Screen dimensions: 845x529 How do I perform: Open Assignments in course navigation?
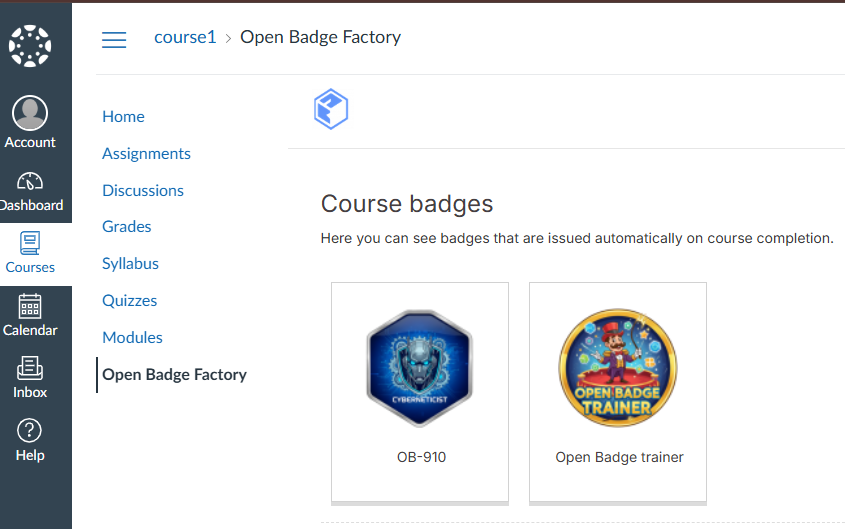146,154
